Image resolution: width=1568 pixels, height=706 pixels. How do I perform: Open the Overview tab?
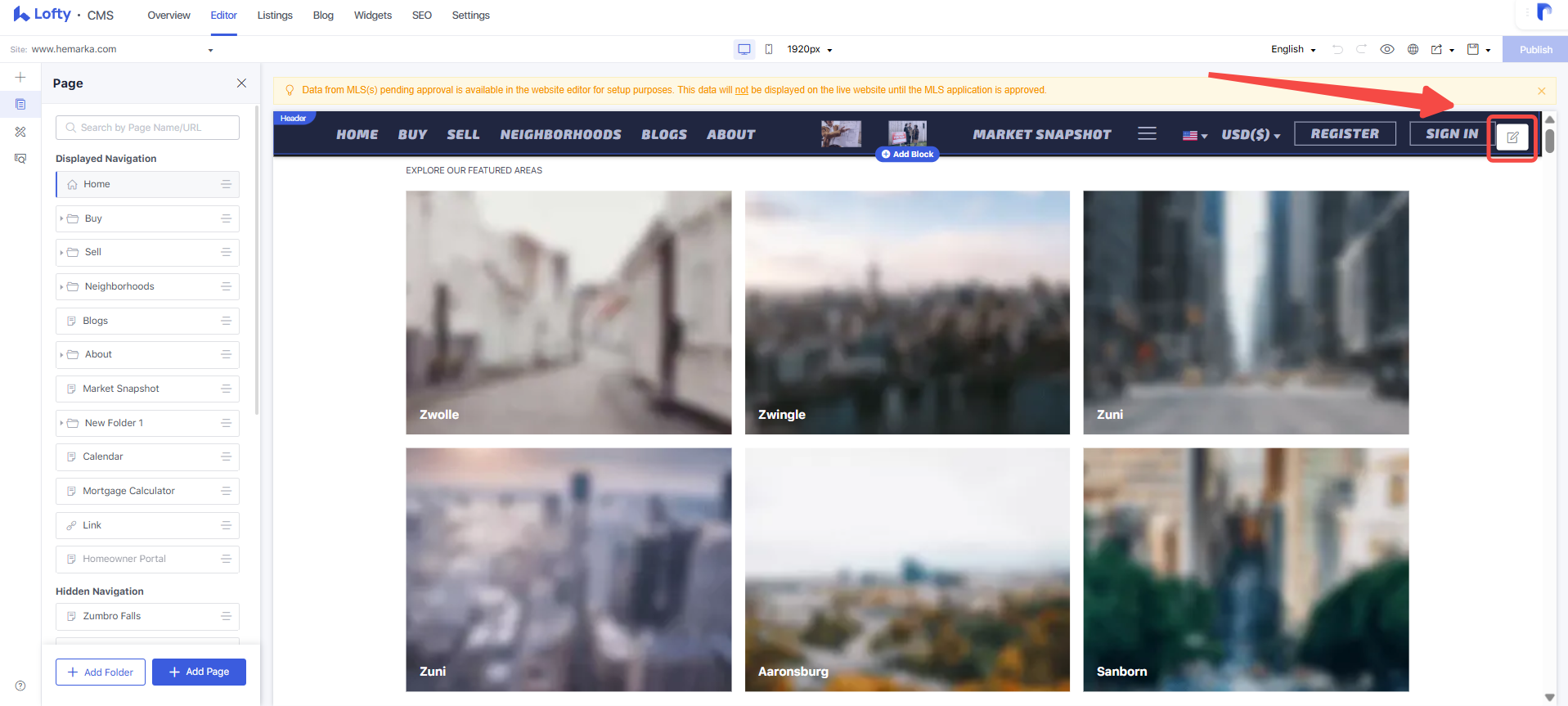(x=168, y=16)
